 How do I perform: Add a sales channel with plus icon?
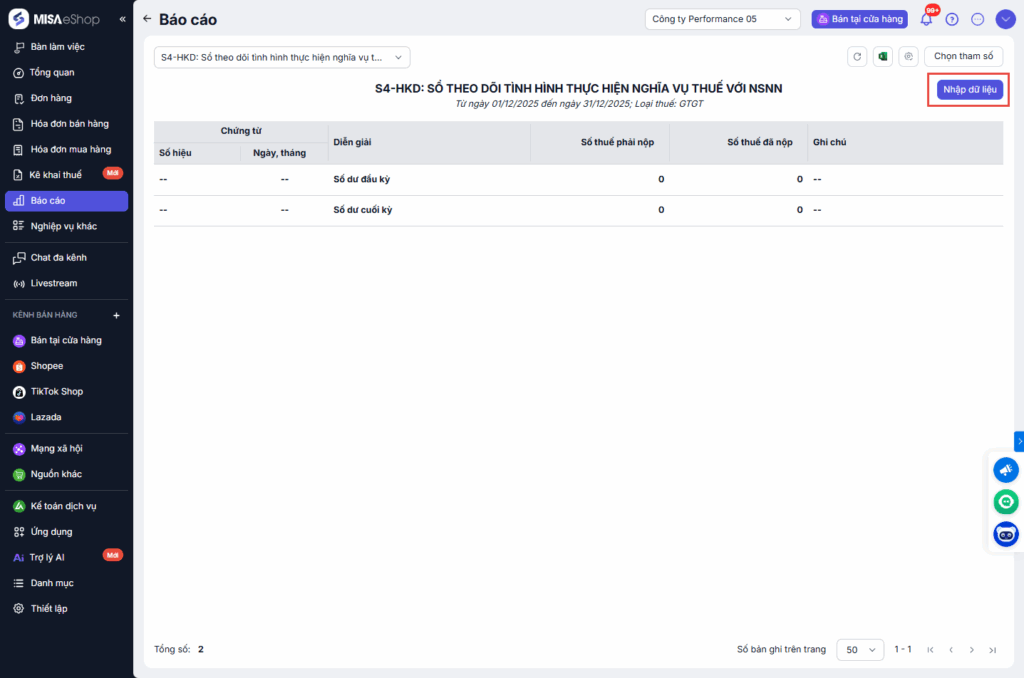(116, 315)
